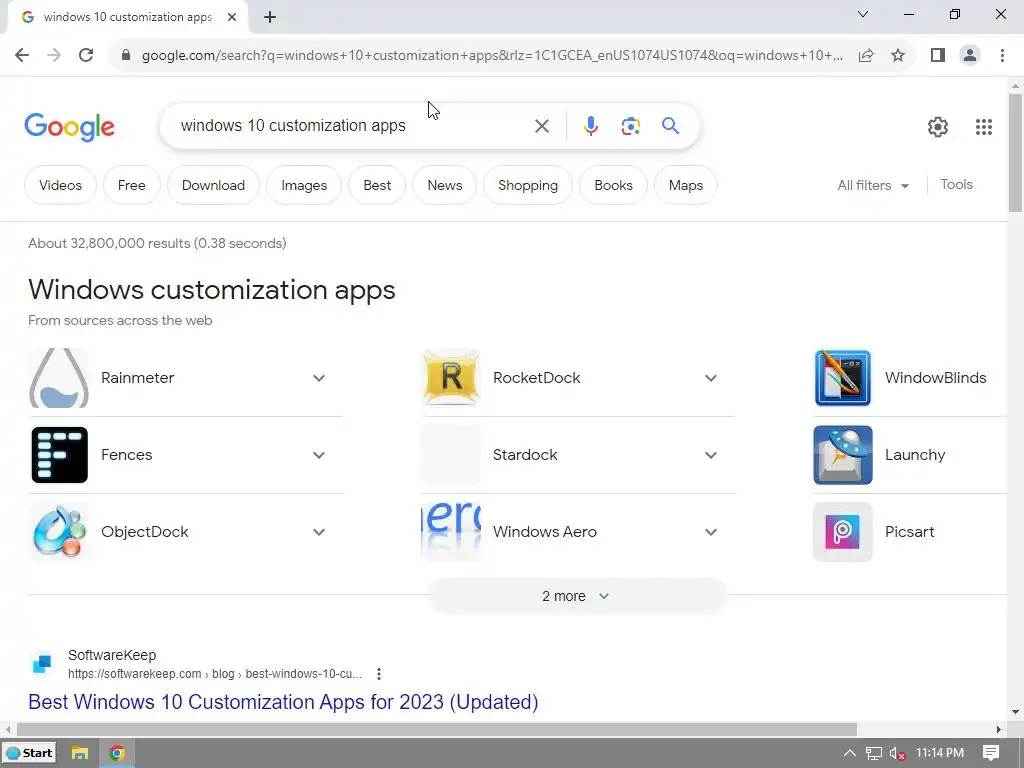Click the network tray icon
The width and height of the screenshot is (1024, 768).
[x=874, y=753]
